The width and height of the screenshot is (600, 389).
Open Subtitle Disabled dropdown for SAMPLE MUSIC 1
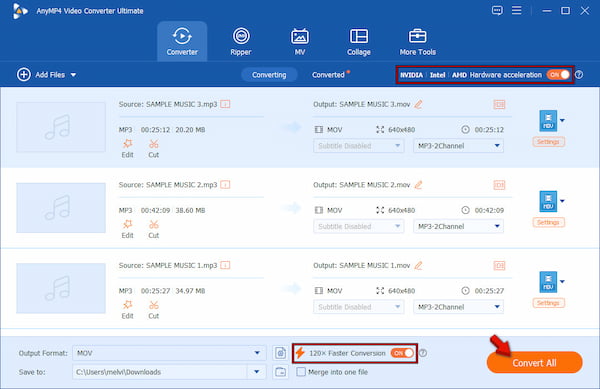coord(359,307)
